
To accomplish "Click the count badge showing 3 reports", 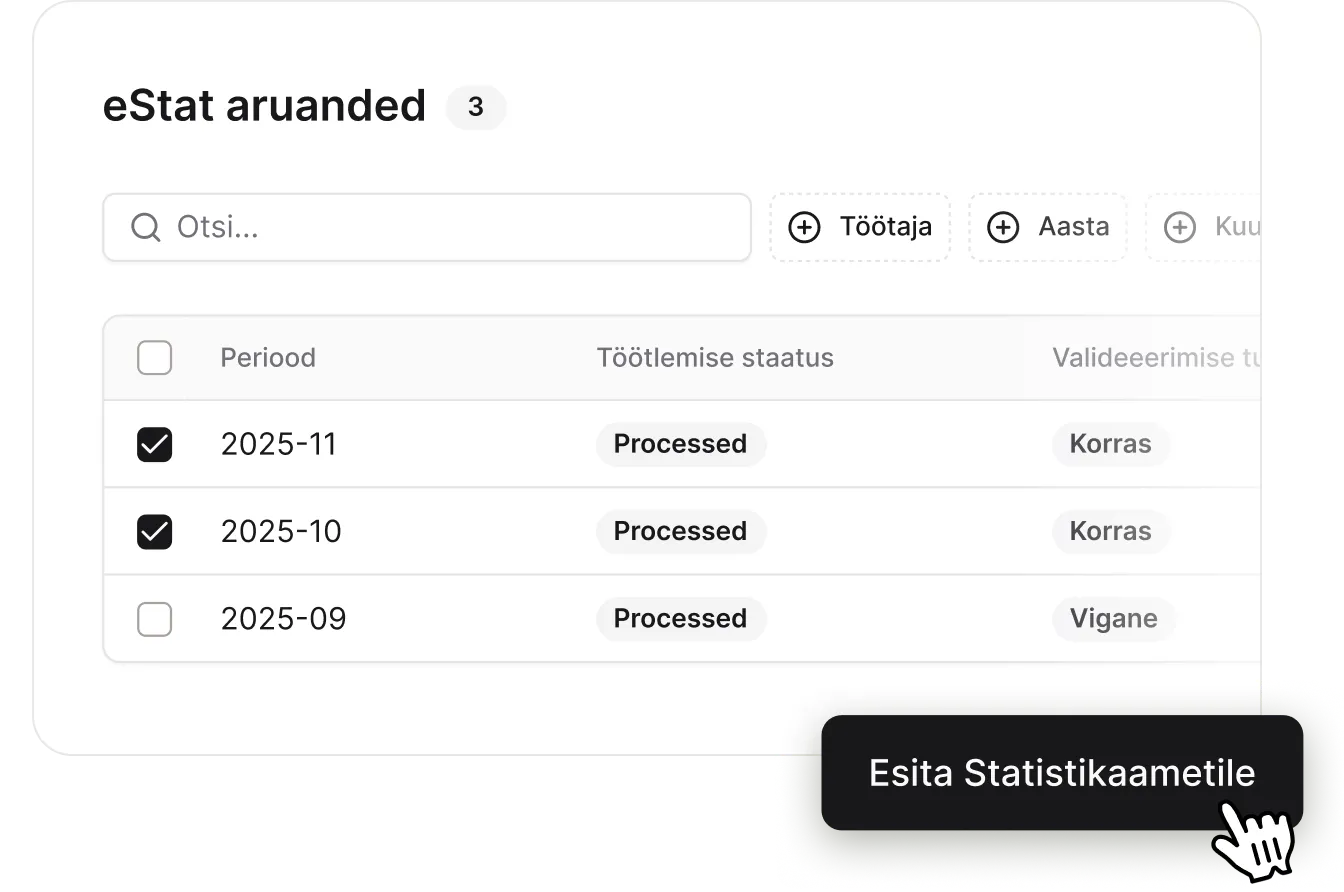I will [476, 108].
